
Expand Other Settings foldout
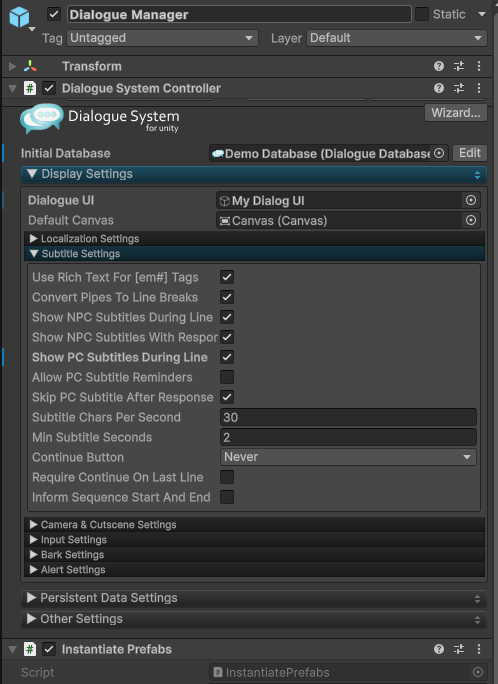(x=31, y=619)
